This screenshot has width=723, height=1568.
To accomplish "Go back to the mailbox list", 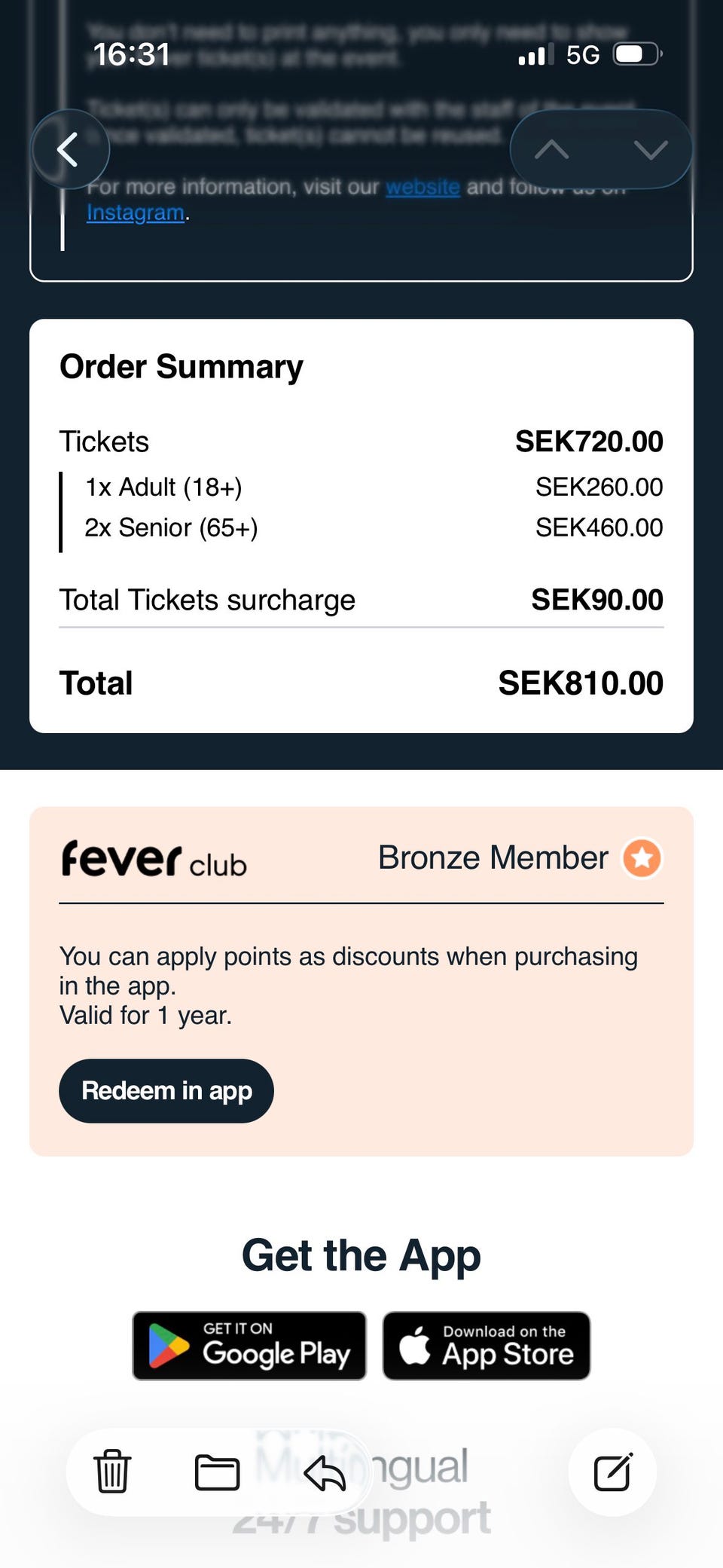I will 69,149.
